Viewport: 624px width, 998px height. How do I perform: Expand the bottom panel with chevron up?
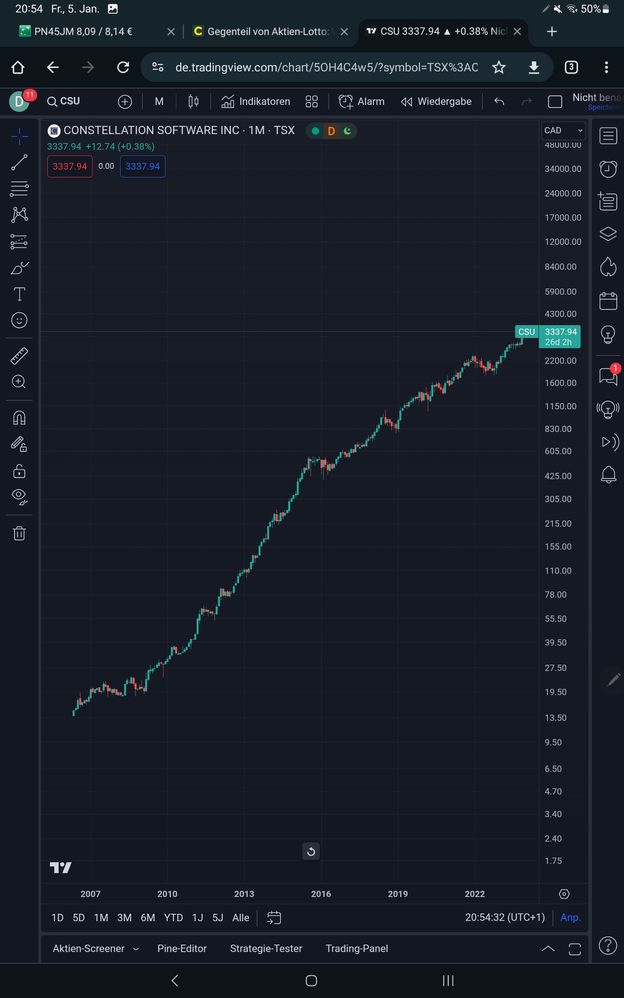click(547, 948)
